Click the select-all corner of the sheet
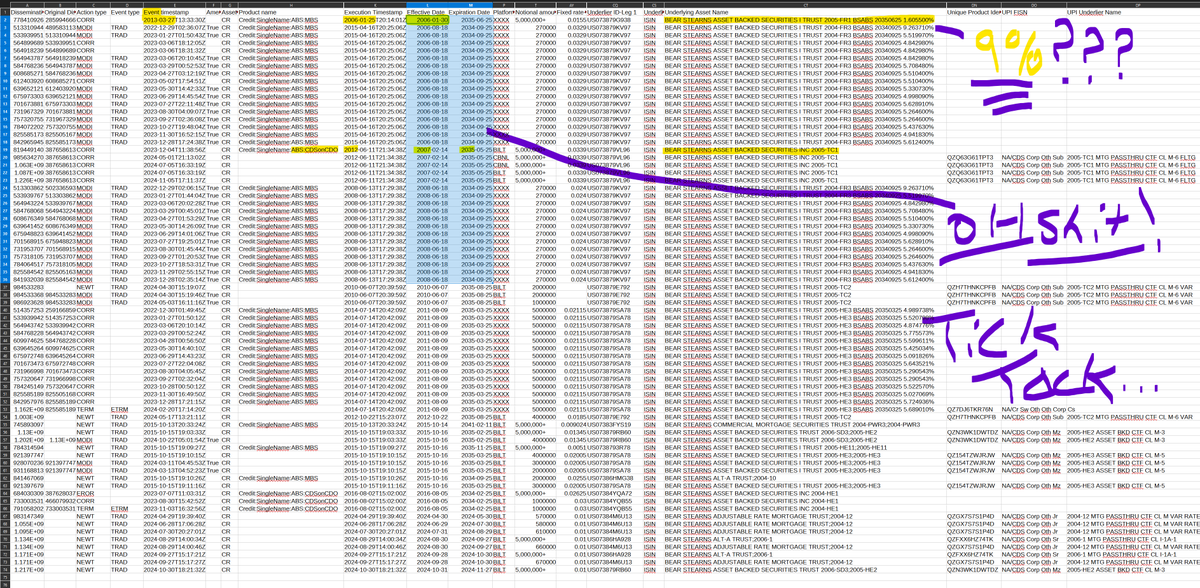 3,3
